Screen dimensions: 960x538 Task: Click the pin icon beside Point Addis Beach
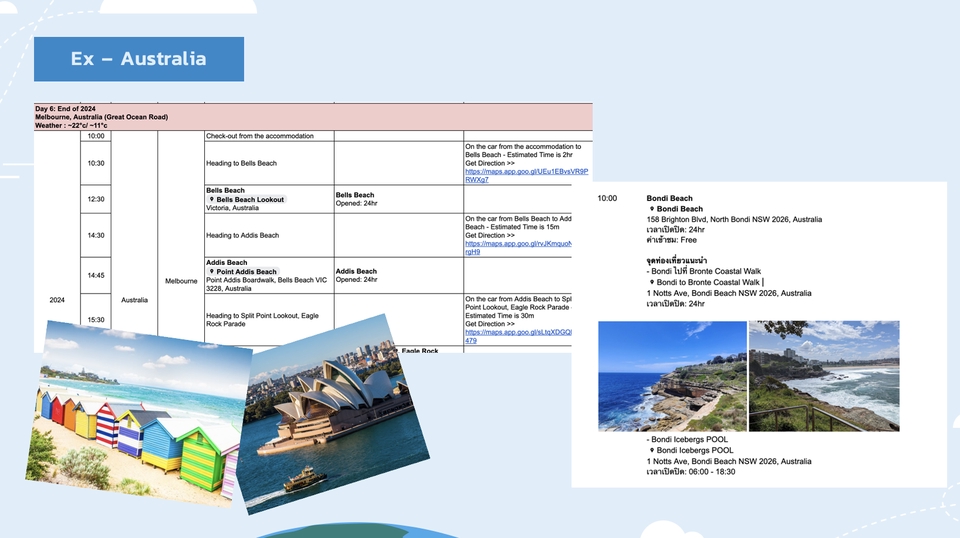212,271
